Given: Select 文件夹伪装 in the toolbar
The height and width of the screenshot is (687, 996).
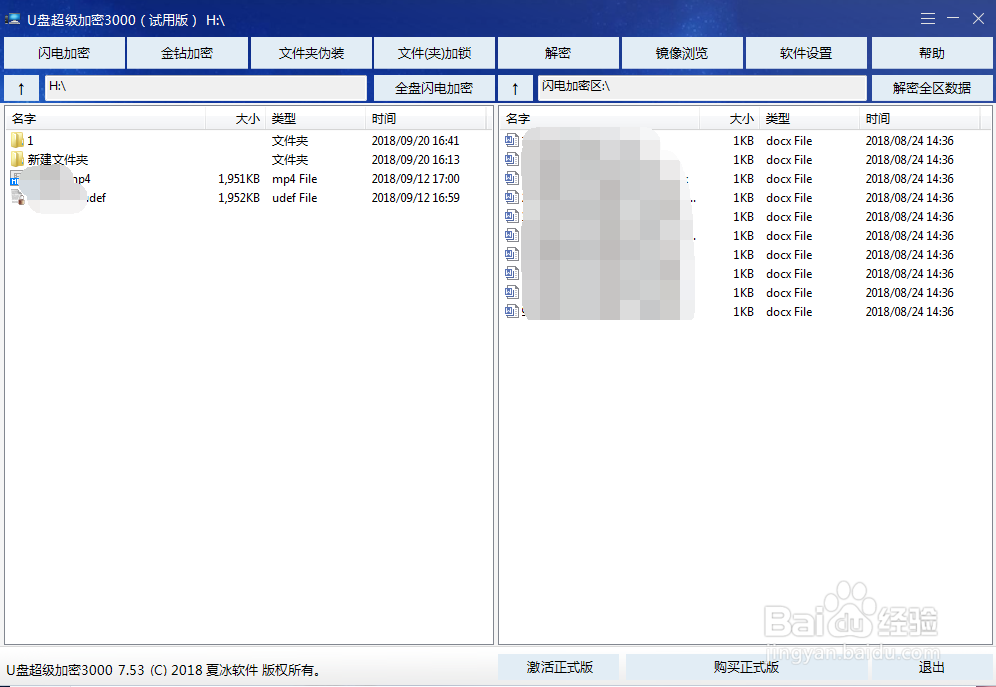Looking at the screenshot, I should click(x=311, y=53).
